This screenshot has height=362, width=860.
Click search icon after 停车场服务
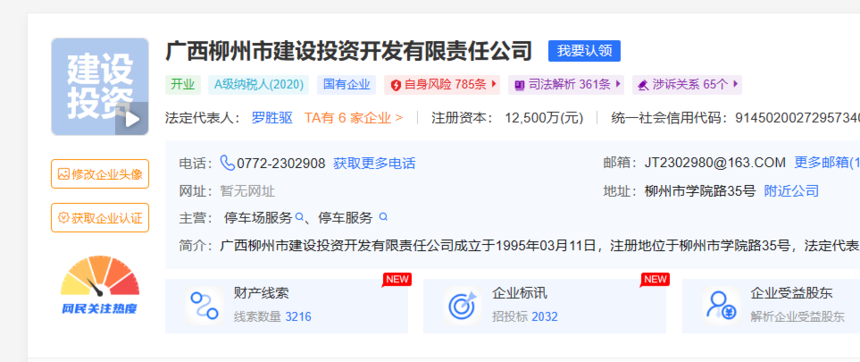tap(299, 217)
